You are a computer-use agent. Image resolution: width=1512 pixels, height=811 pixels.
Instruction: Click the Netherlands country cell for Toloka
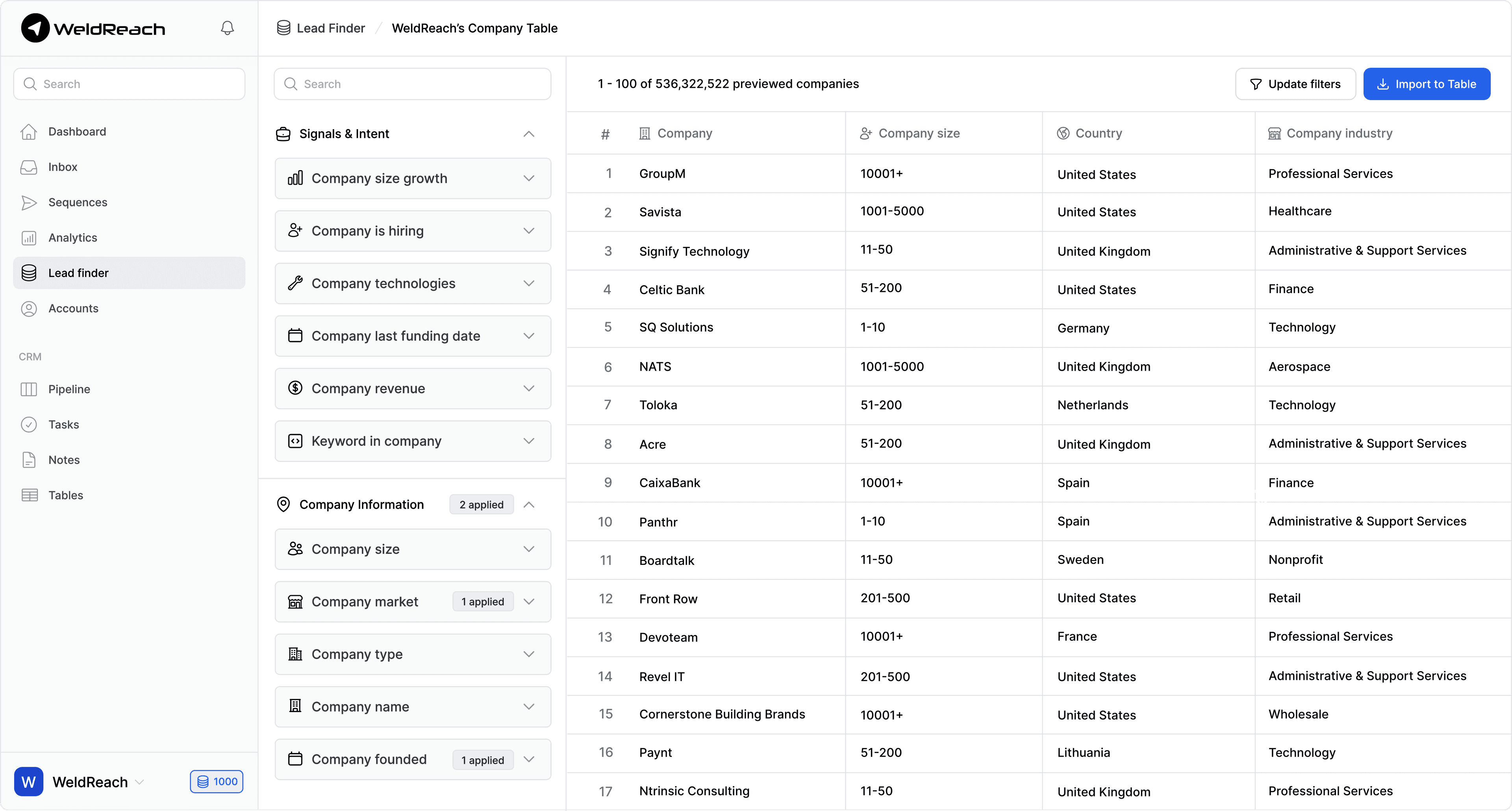point(1092,405)
